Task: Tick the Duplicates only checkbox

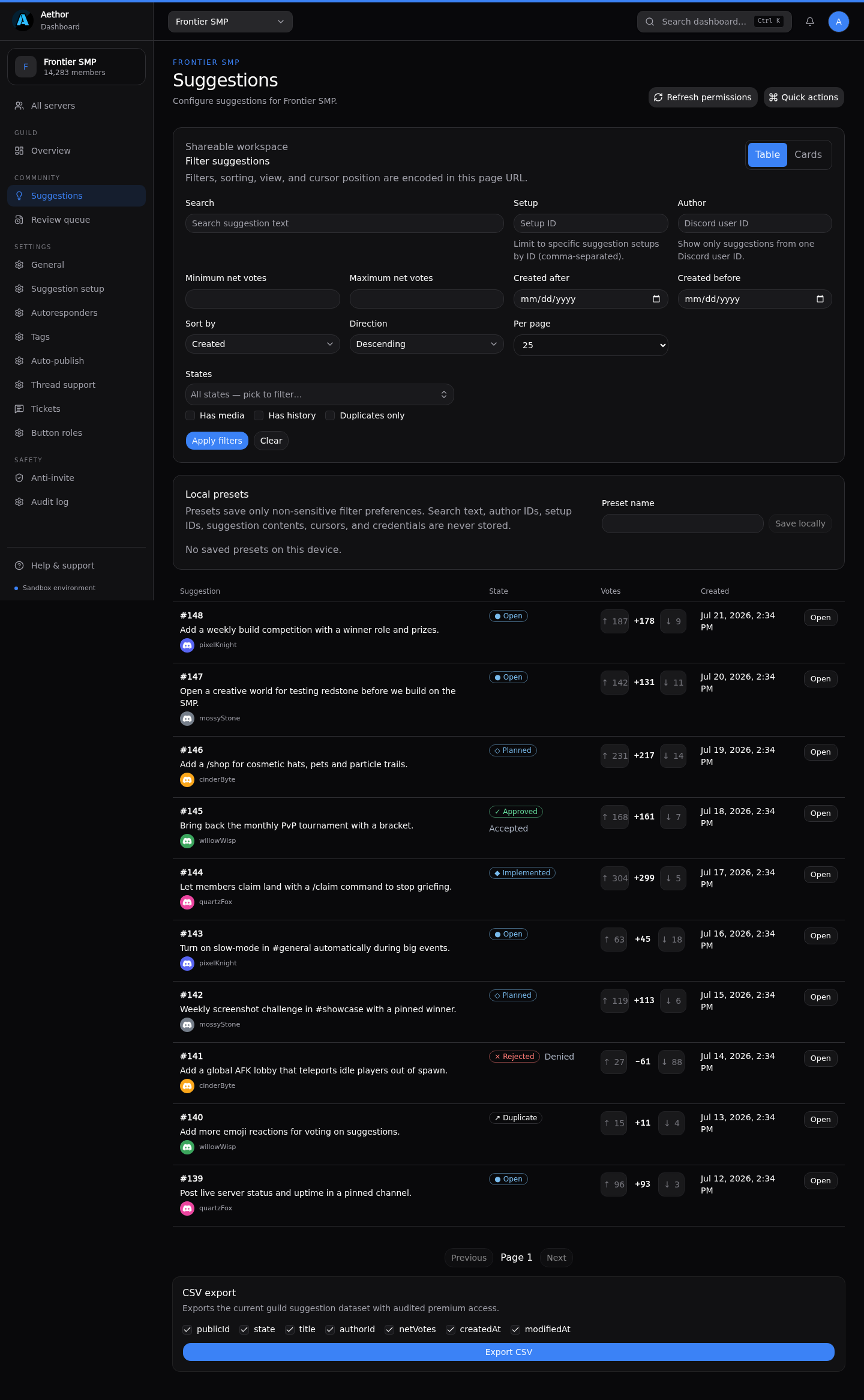Action: (330, 415)
